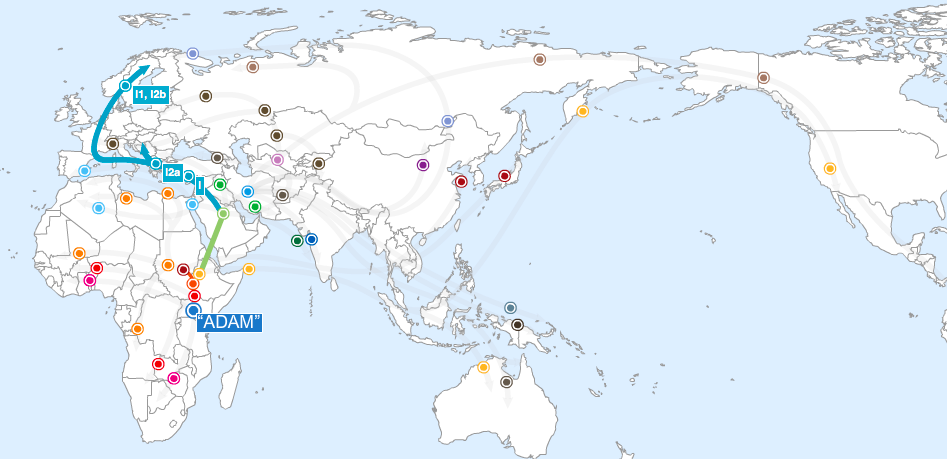Image resolution: width=947 pixels, height=459 pixels.
Task: Click the dark brown marker in northern Australia
Action: pos(506,382)
